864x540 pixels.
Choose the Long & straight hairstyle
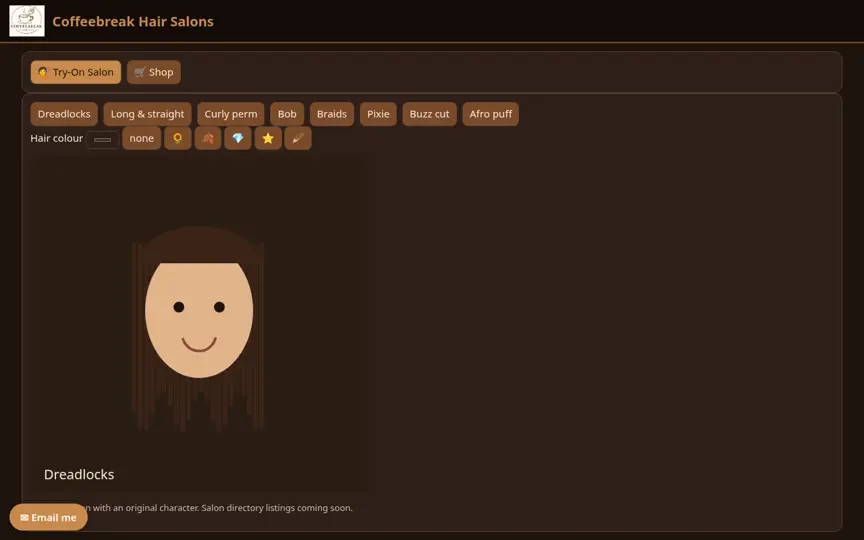147,114
